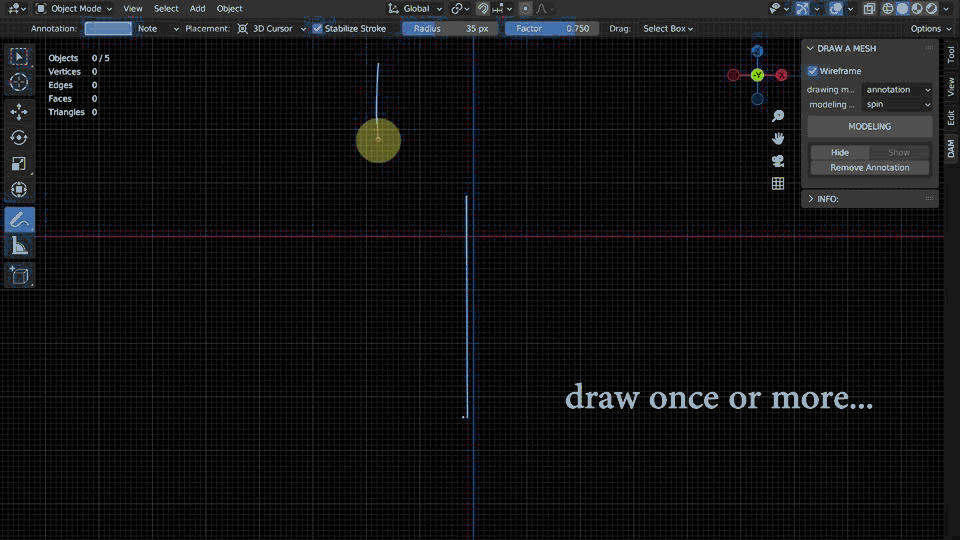The height and width of the screenshot is (540, 960).
Task: Open the Select Box drag dropdown
Action: click(x=667, y=29)
